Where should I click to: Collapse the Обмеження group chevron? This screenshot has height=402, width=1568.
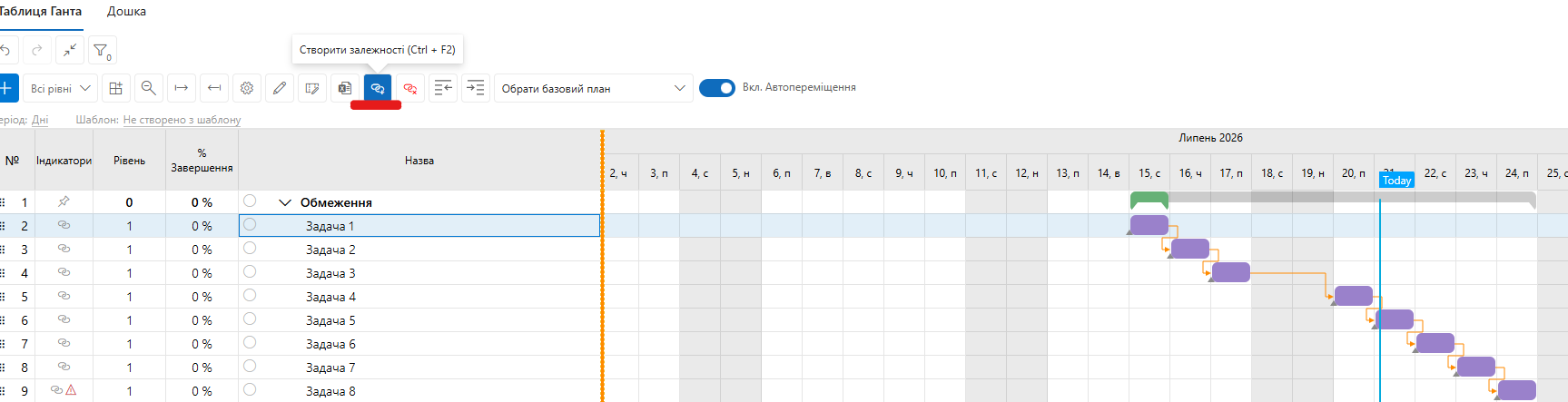[285, 202]
